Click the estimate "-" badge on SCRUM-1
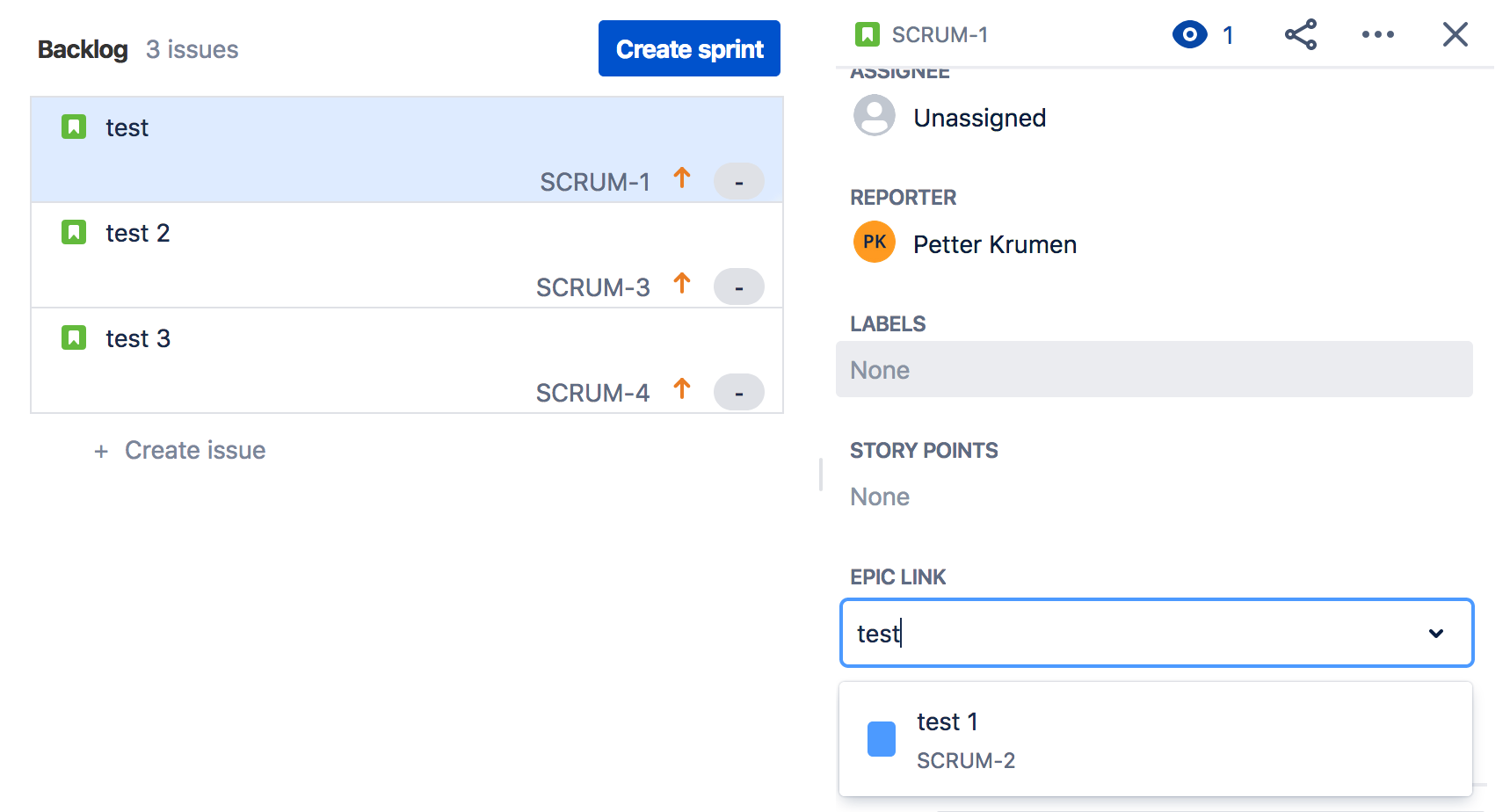1510x812 pixels. coord(738,181)
